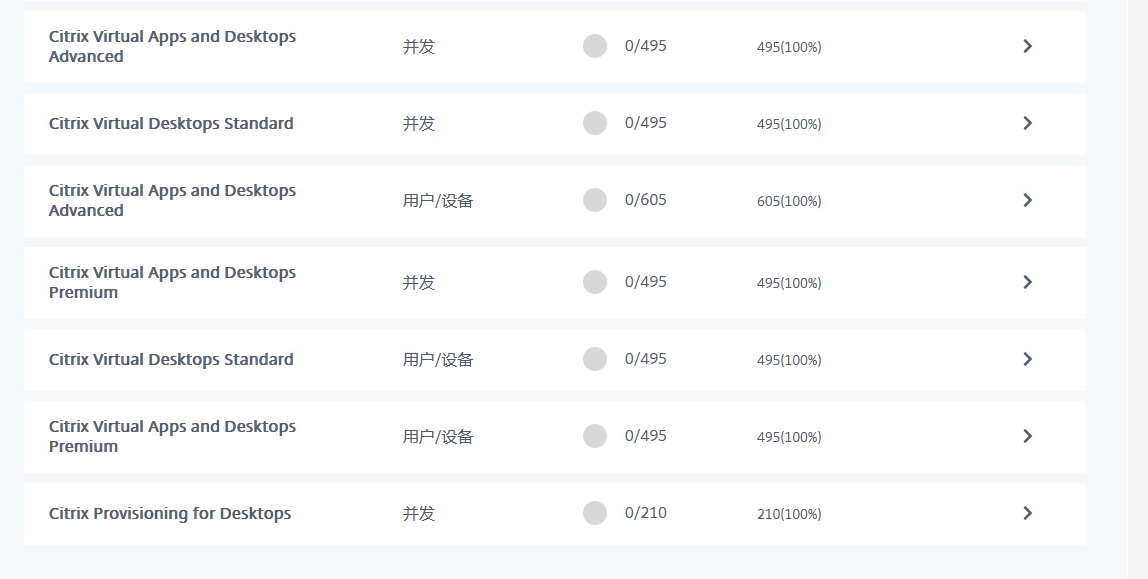Select the Citrix Provisioning for Desktops product name
Viewport: 1148px width, 579px height.
pos(170,514)
